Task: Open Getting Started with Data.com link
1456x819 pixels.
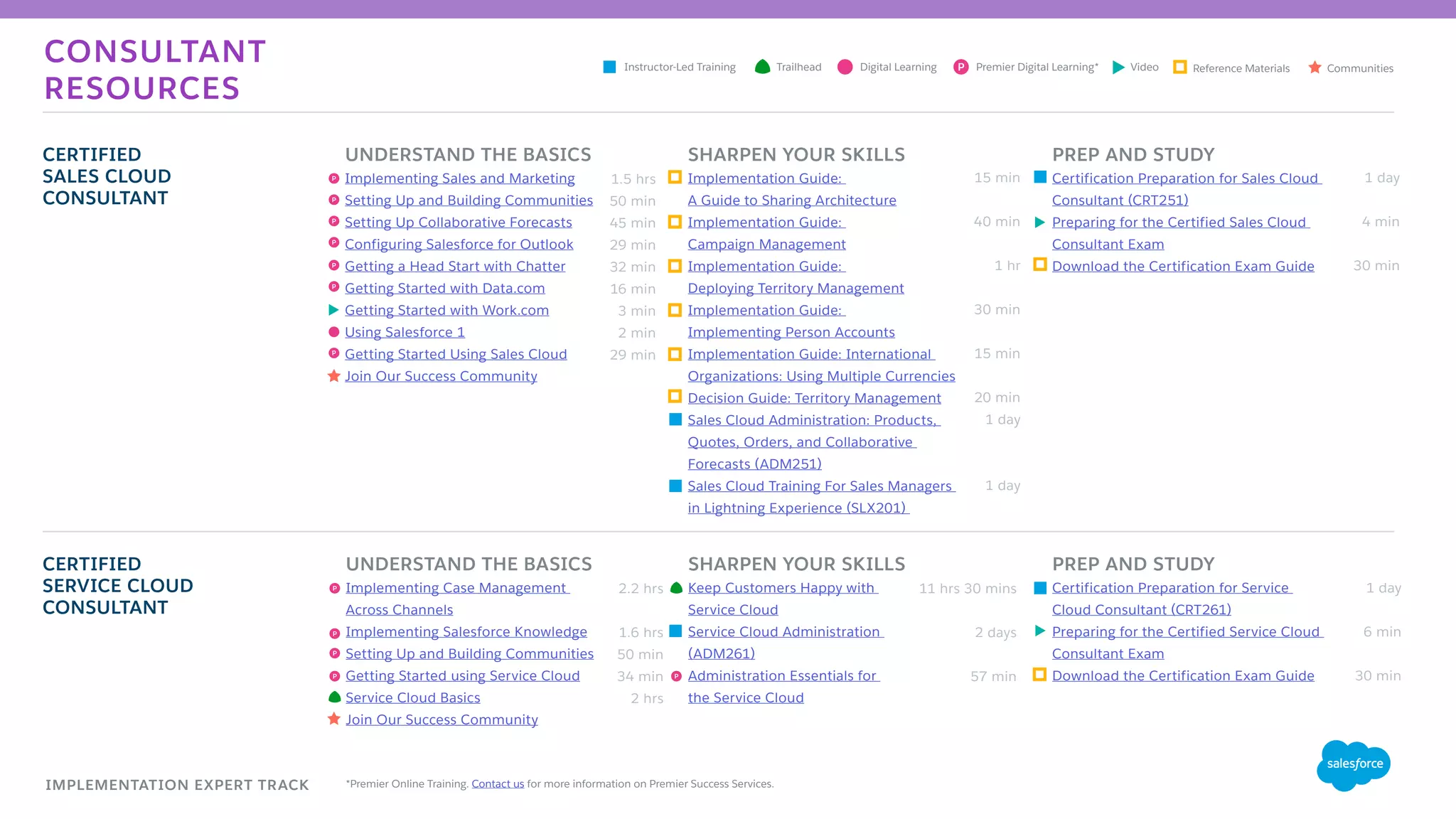Action: (444, 289)
